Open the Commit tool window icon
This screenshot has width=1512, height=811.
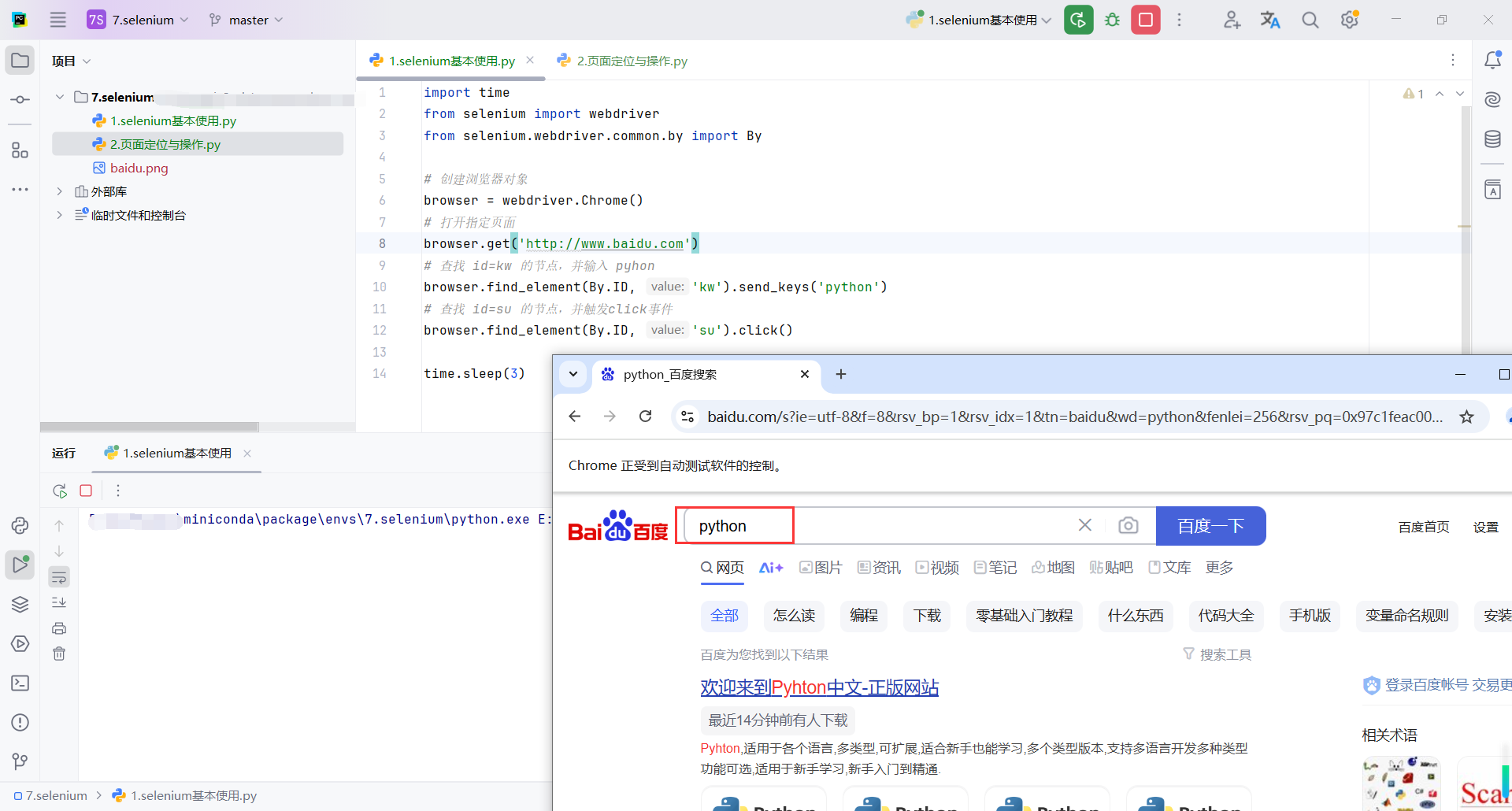click(20, 100)
